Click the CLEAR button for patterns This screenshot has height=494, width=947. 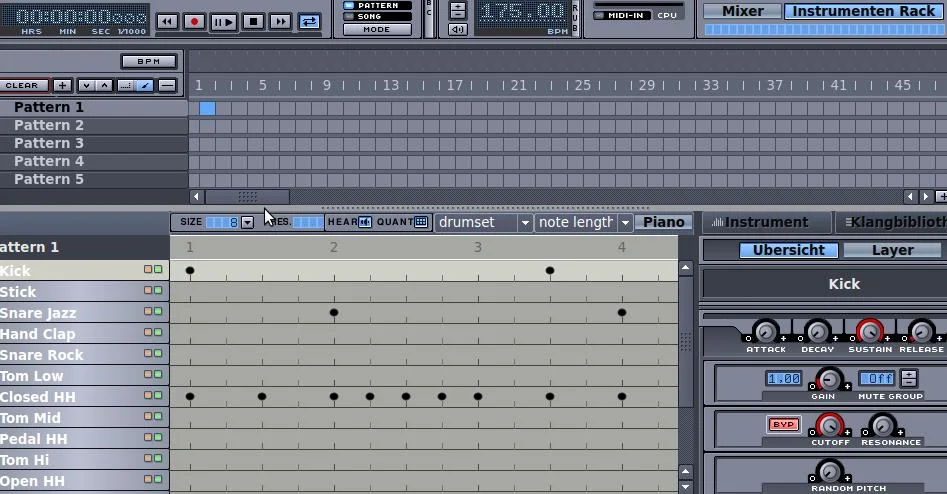pyautogui.click(x=24, y=86)
